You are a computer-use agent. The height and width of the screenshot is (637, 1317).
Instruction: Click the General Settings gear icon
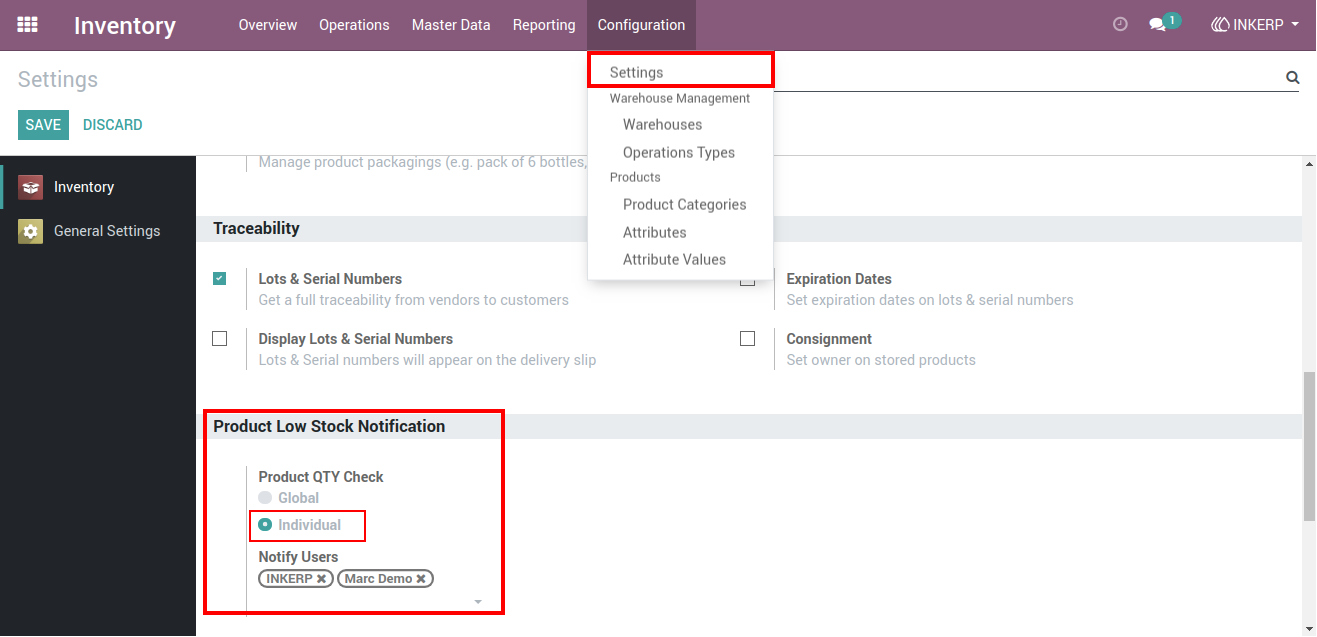point(31,231)
